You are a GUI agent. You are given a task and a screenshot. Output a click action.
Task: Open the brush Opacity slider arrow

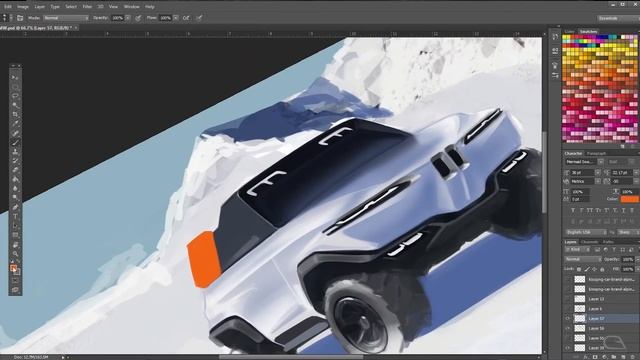point(128,18)
